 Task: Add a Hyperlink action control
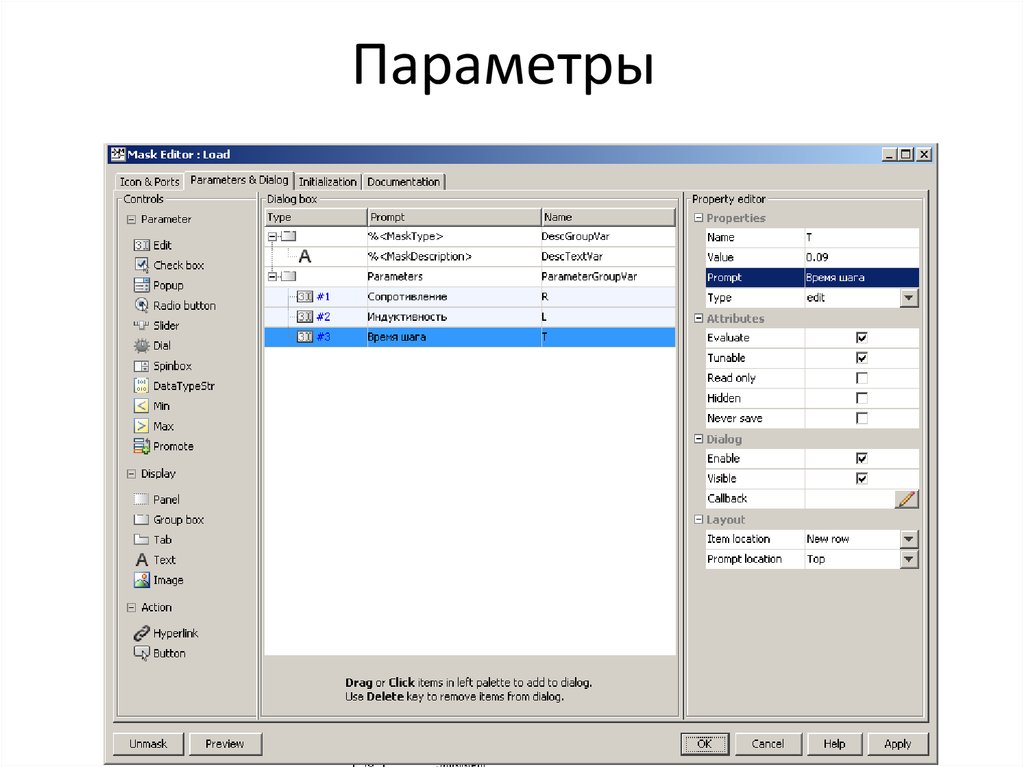point(173,632)
